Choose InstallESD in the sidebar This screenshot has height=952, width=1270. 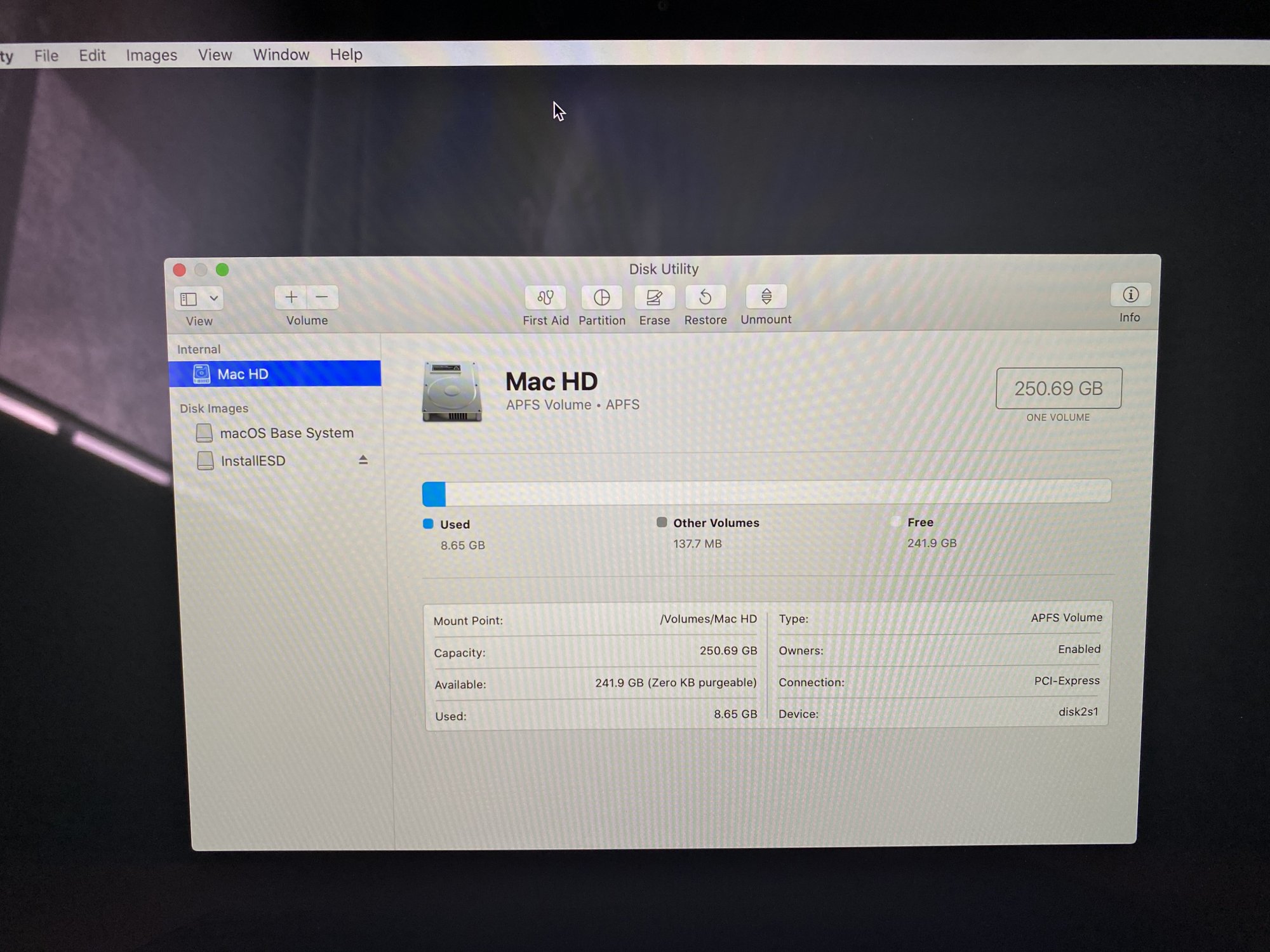[253, 461]
